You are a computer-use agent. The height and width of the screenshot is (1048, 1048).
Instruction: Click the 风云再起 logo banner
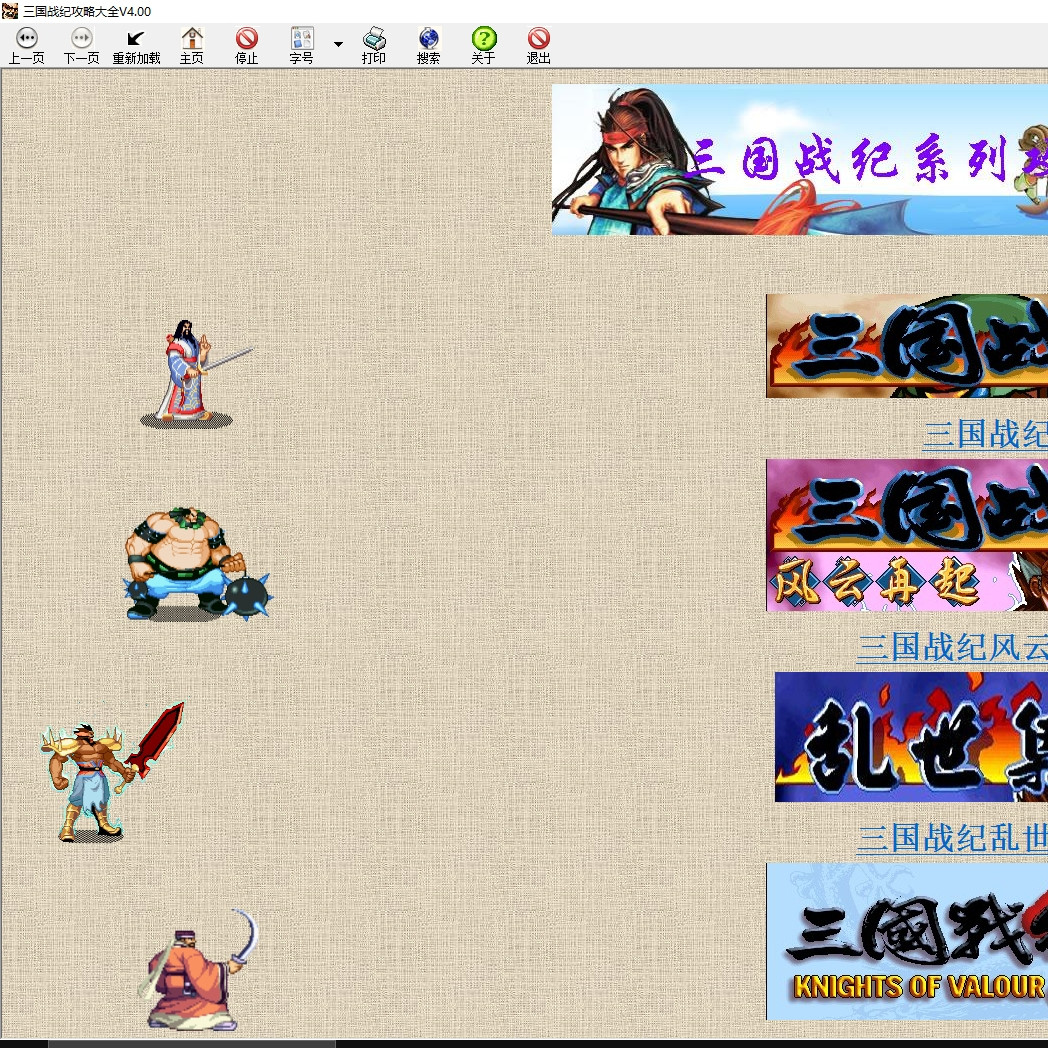pos(907,535)
